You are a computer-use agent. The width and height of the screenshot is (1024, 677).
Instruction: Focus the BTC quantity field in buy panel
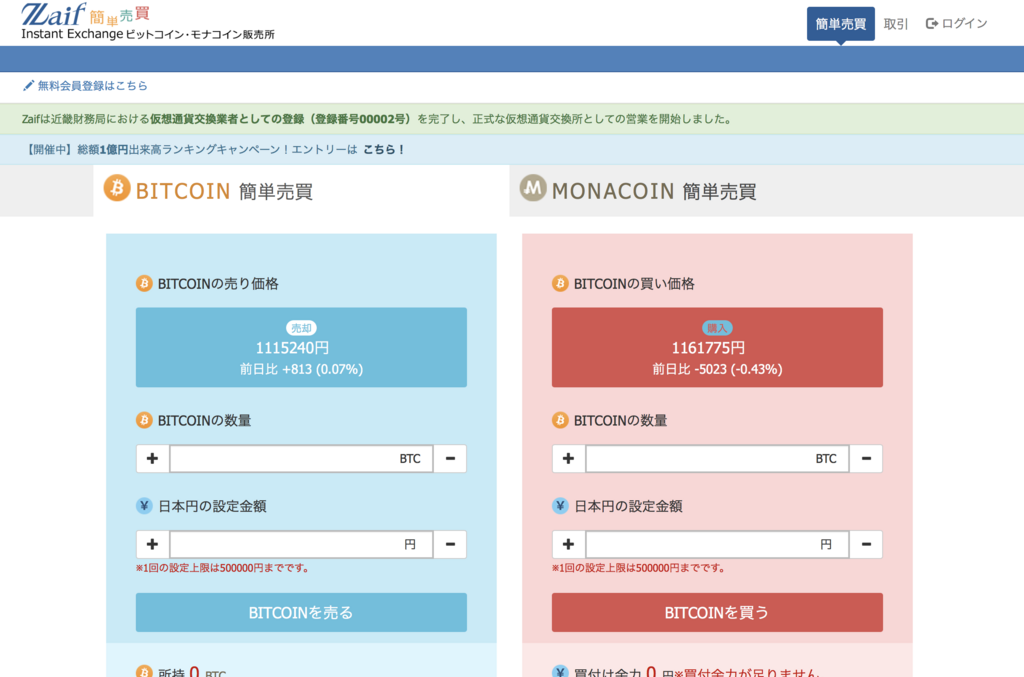[x=717, y=458]
